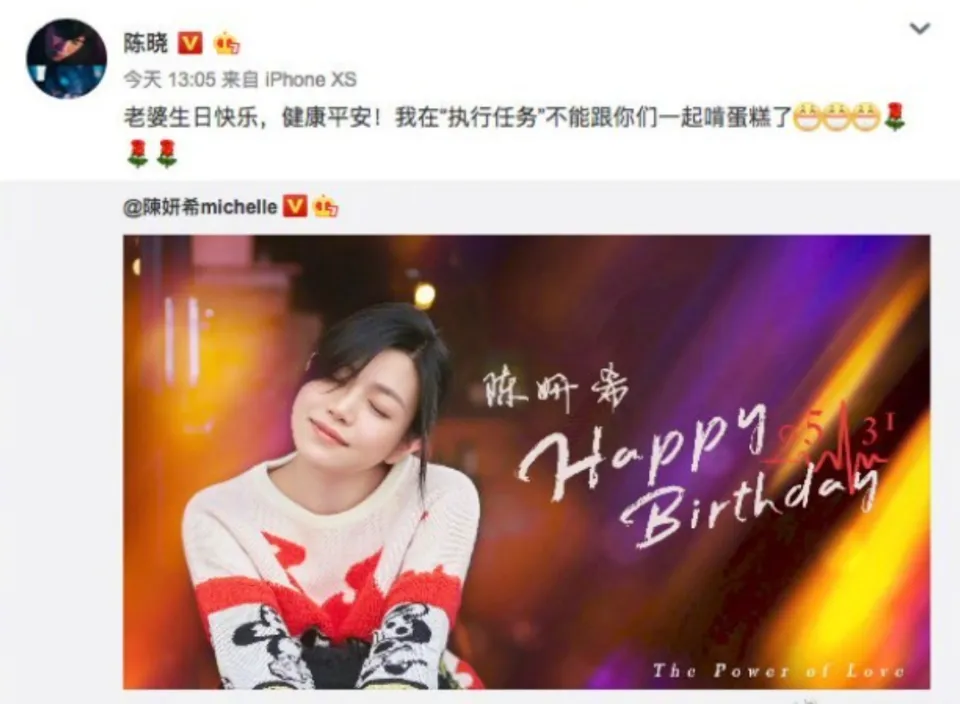This screenshot has width=960, height=704.
Task: Click the middle grinning emoji
Action: point(836,117)
